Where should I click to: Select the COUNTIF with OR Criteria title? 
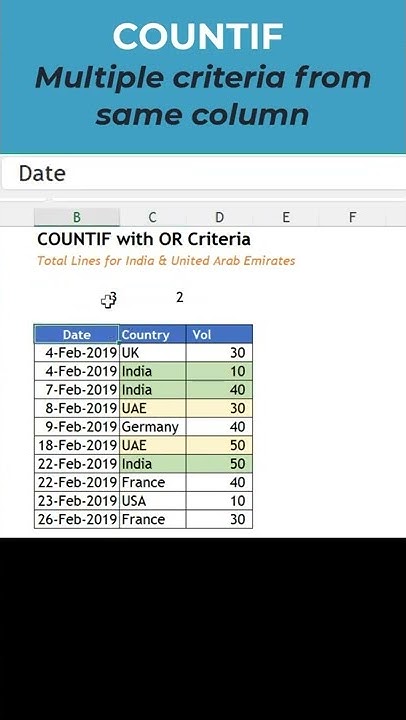click(x=144, y=239)
